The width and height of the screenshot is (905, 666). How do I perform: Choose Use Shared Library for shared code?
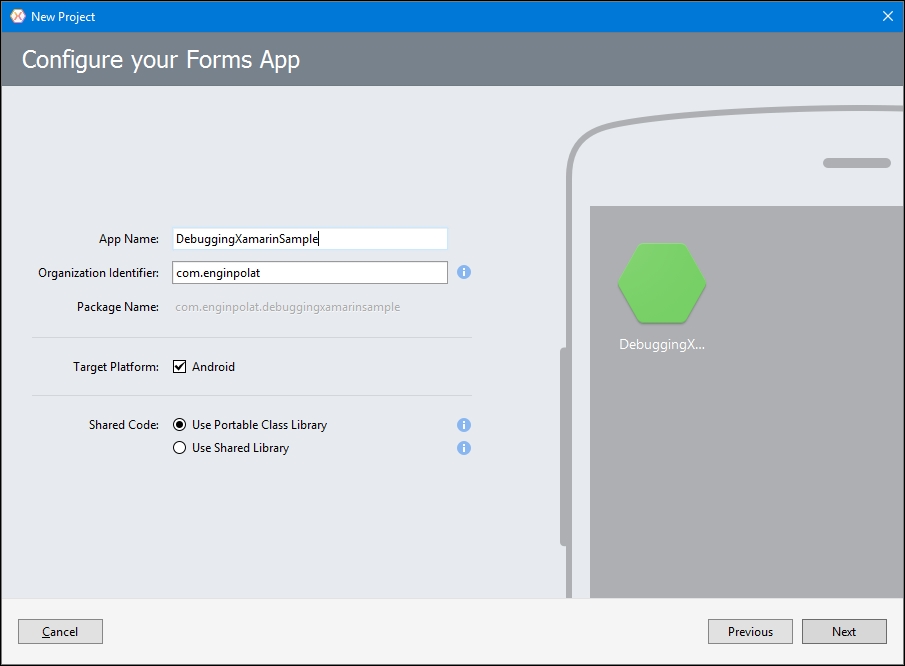tap(179, 448)
